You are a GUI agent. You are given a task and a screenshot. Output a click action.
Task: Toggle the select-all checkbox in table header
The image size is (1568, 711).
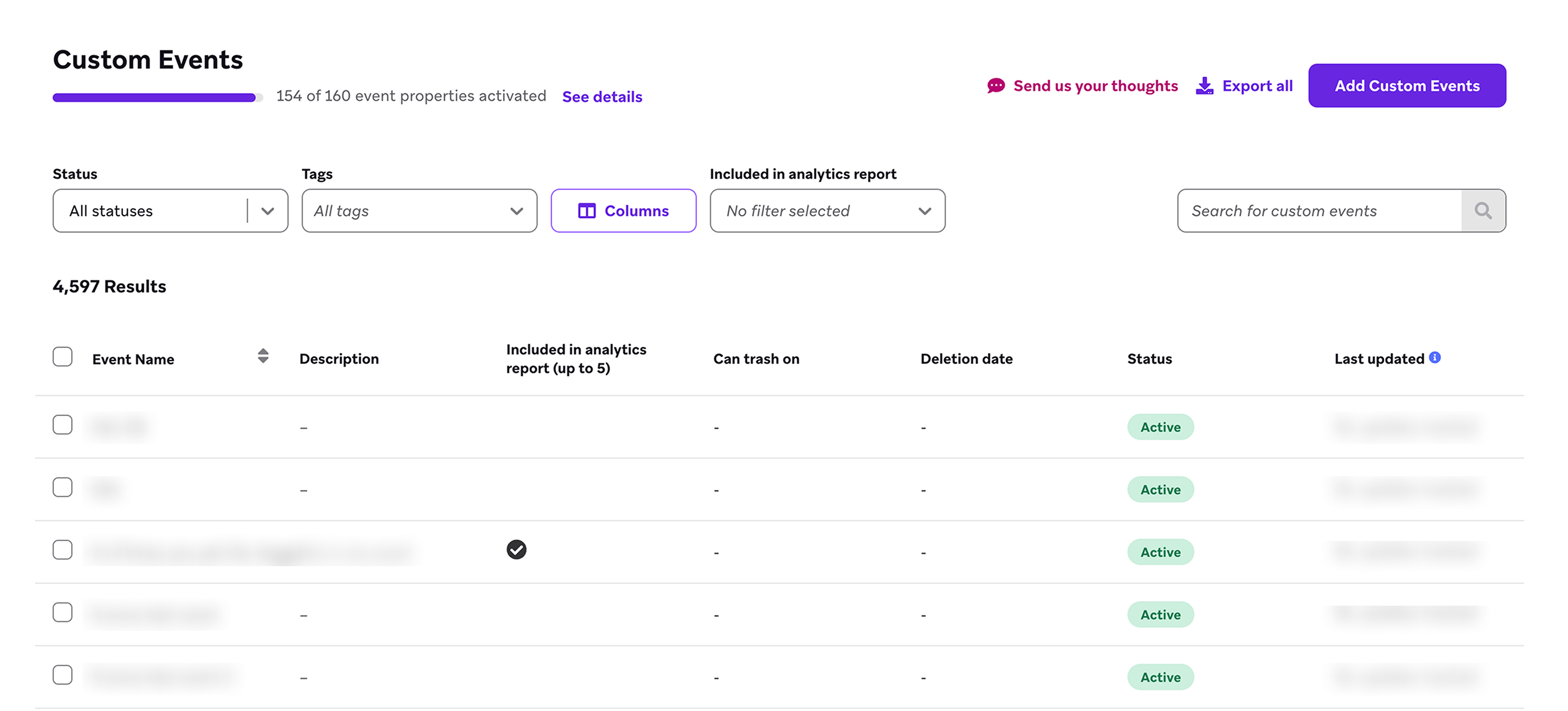pos(62,357)
